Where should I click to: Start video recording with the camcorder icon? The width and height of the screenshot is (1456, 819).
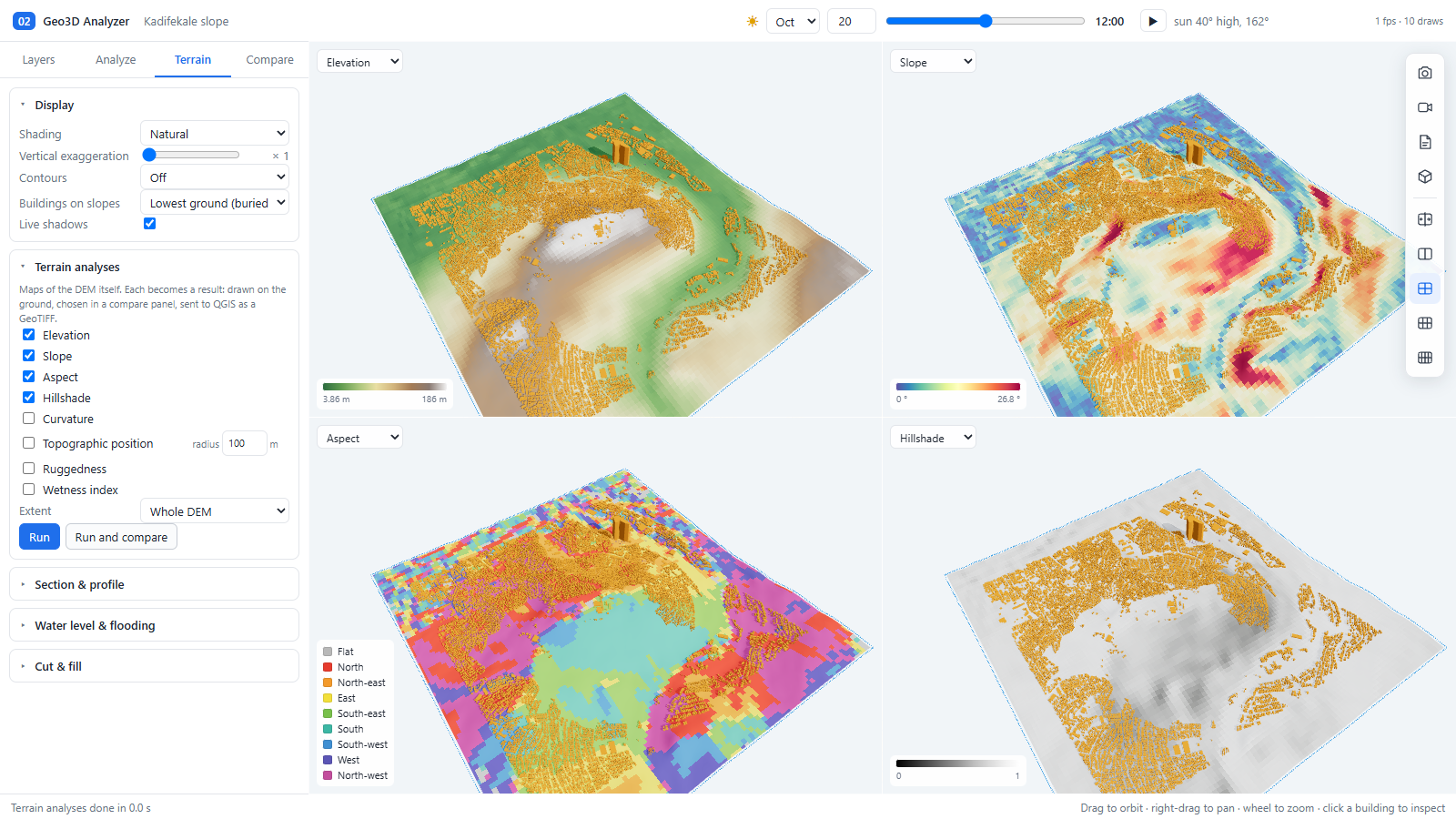[1425, 107]
